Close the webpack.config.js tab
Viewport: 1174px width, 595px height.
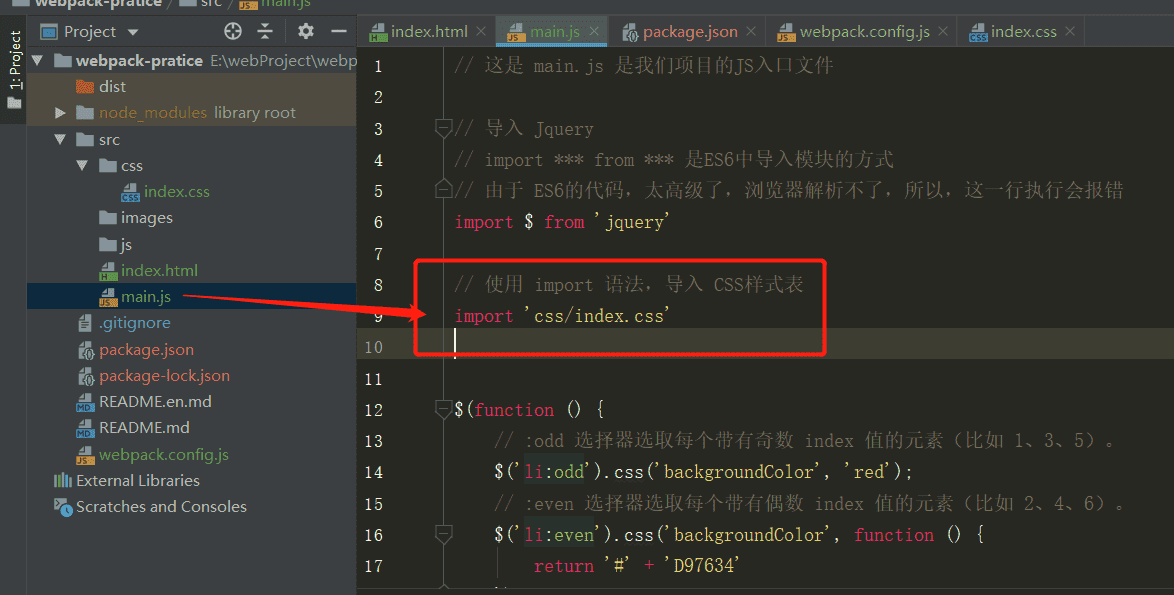point(943,31)
